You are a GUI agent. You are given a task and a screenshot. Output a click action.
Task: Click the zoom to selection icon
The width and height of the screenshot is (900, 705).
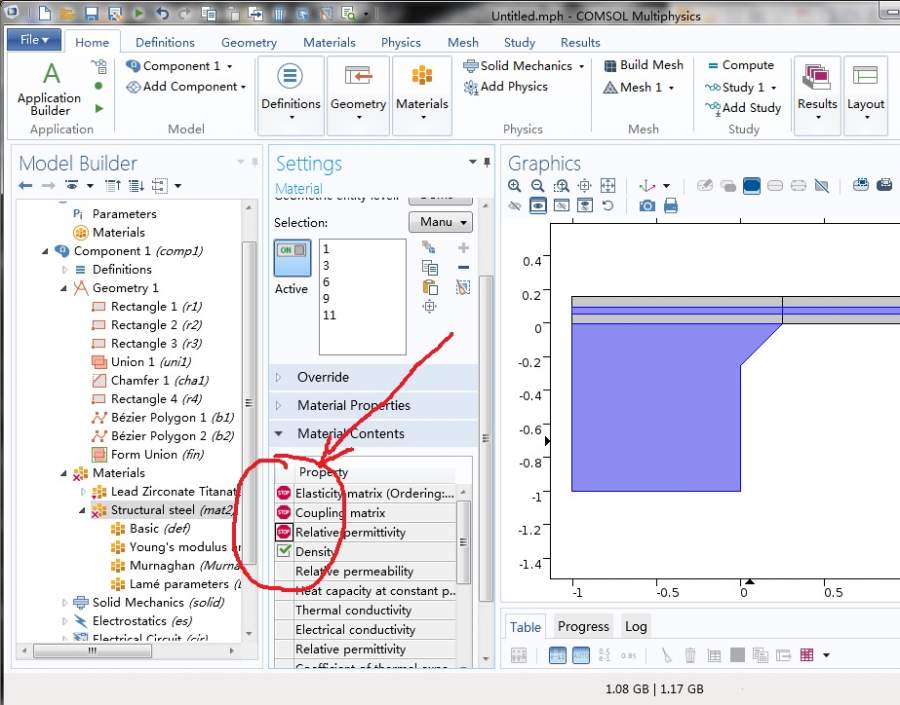429,307
